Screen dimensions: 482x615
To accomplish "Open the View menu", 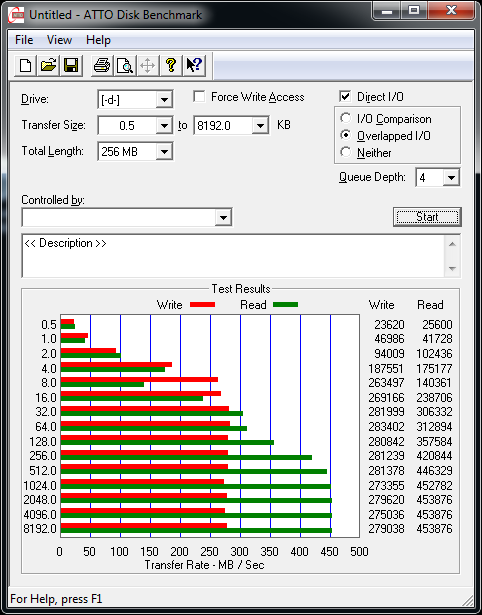I will [x=60, y=40].
